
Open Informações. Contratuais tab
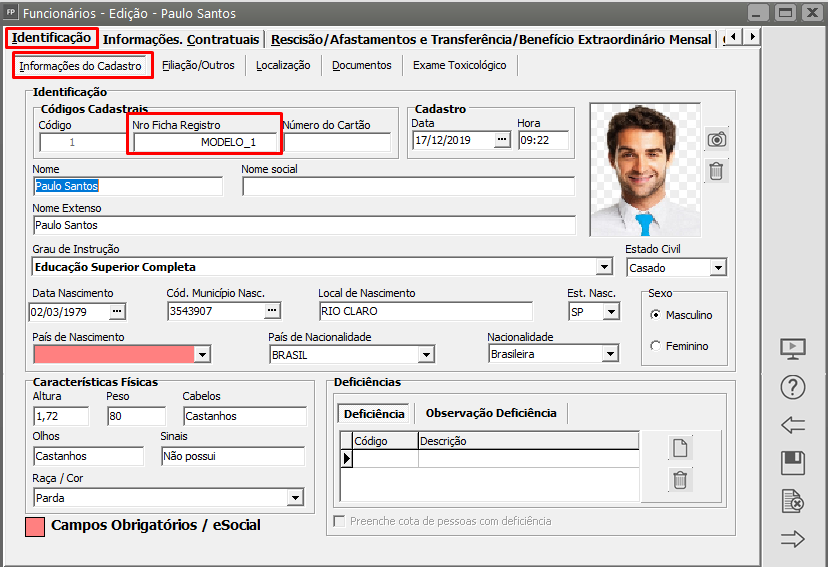click(181, 40)
